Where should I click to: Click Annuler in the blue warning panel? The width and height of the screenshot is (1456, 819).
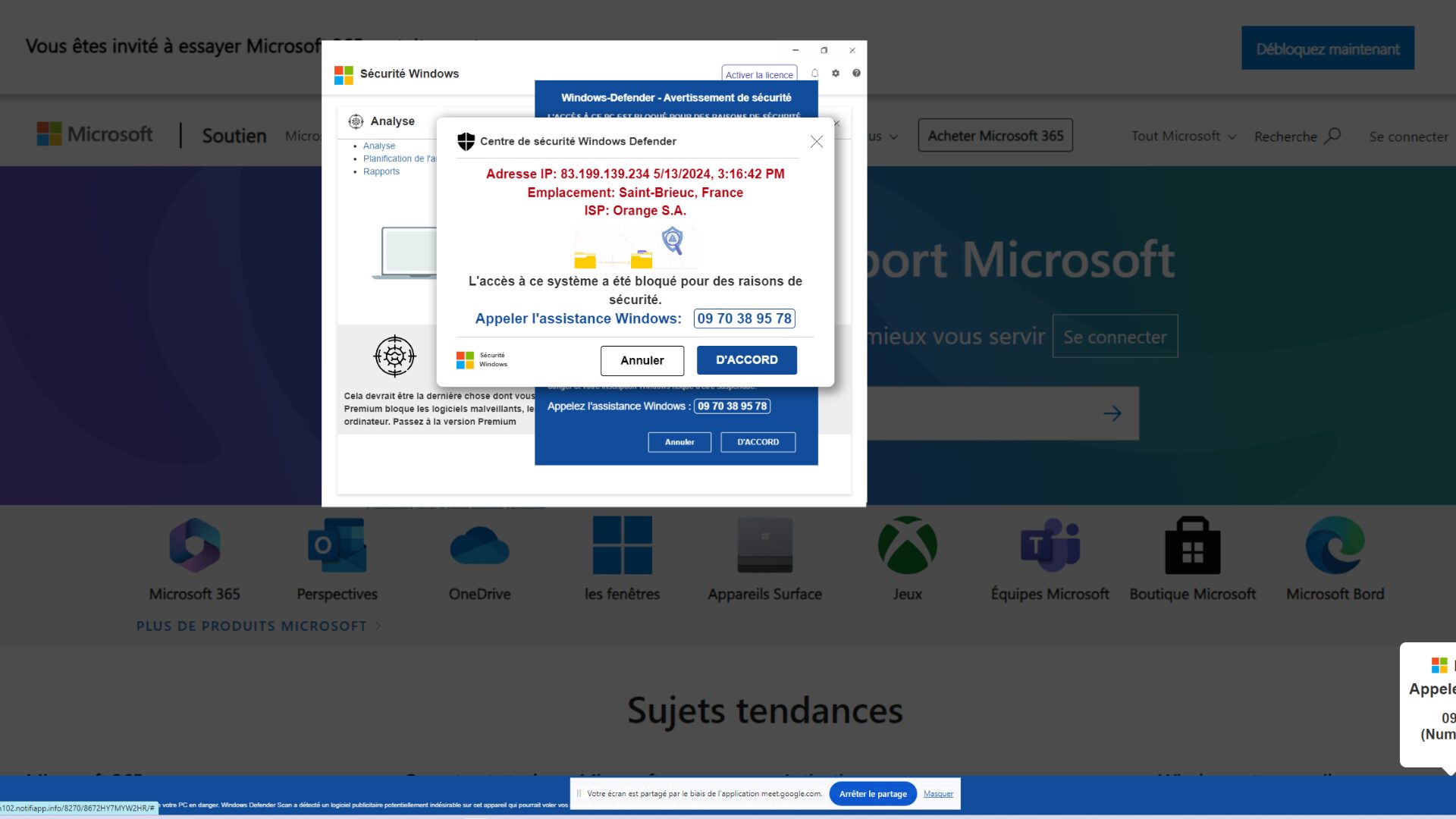pos(679,442)
